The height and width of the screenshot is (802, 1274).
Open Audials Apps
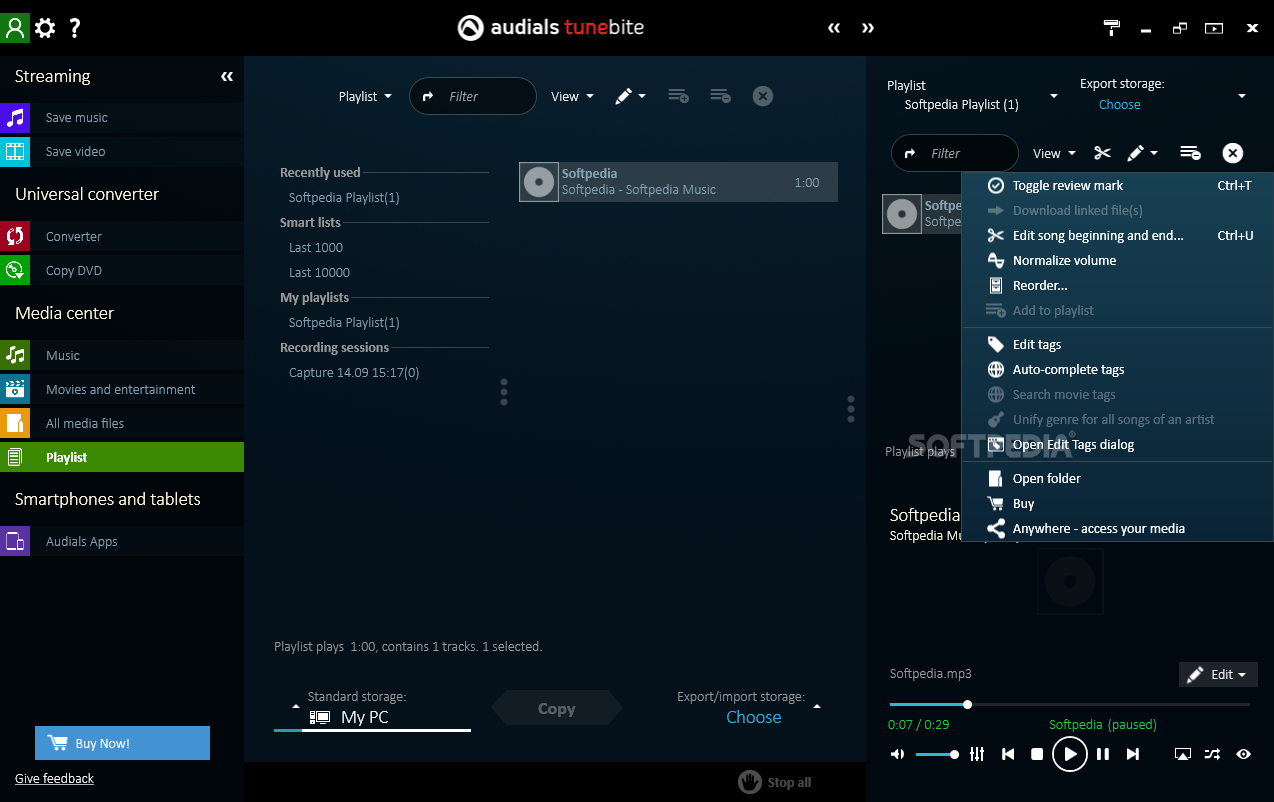coord(122,541)
